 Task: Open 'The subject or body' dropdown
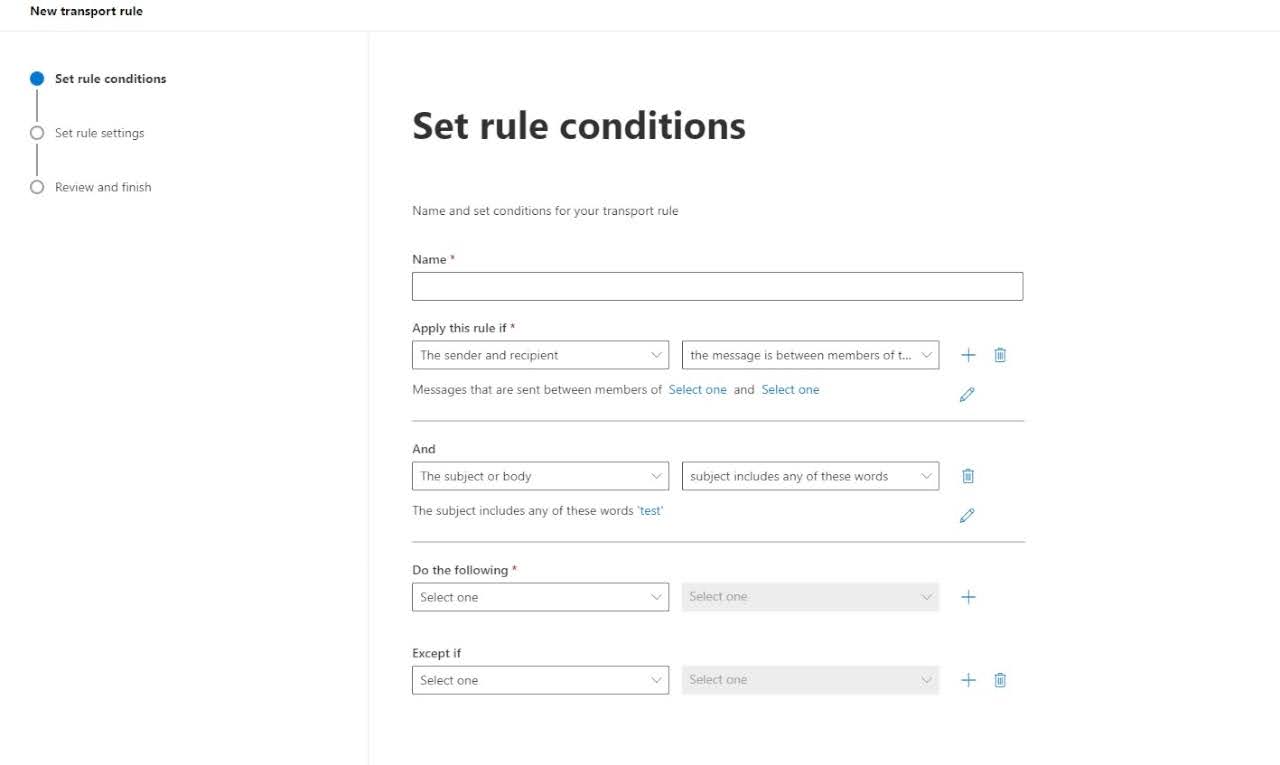[x=540, y=476]
